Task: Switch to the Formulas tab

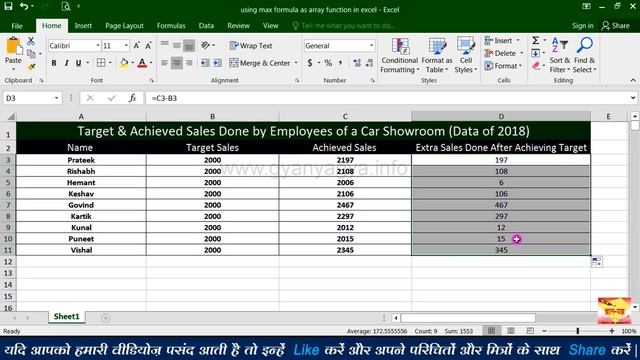Action: [171, 26]
